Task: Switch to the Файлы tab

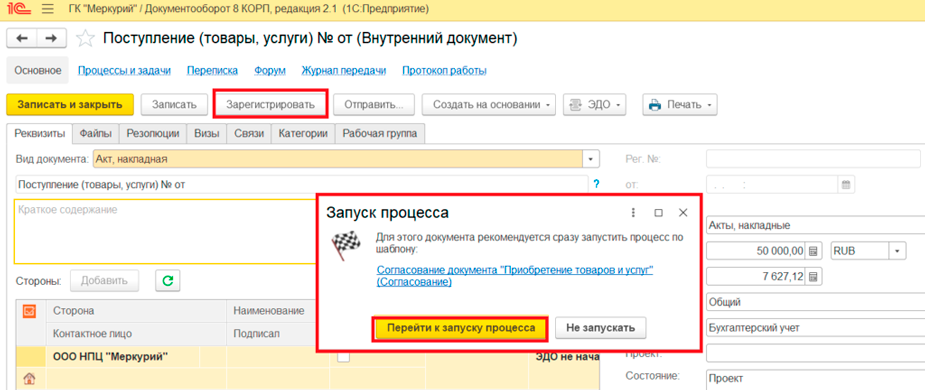Action: coord(96,134)
